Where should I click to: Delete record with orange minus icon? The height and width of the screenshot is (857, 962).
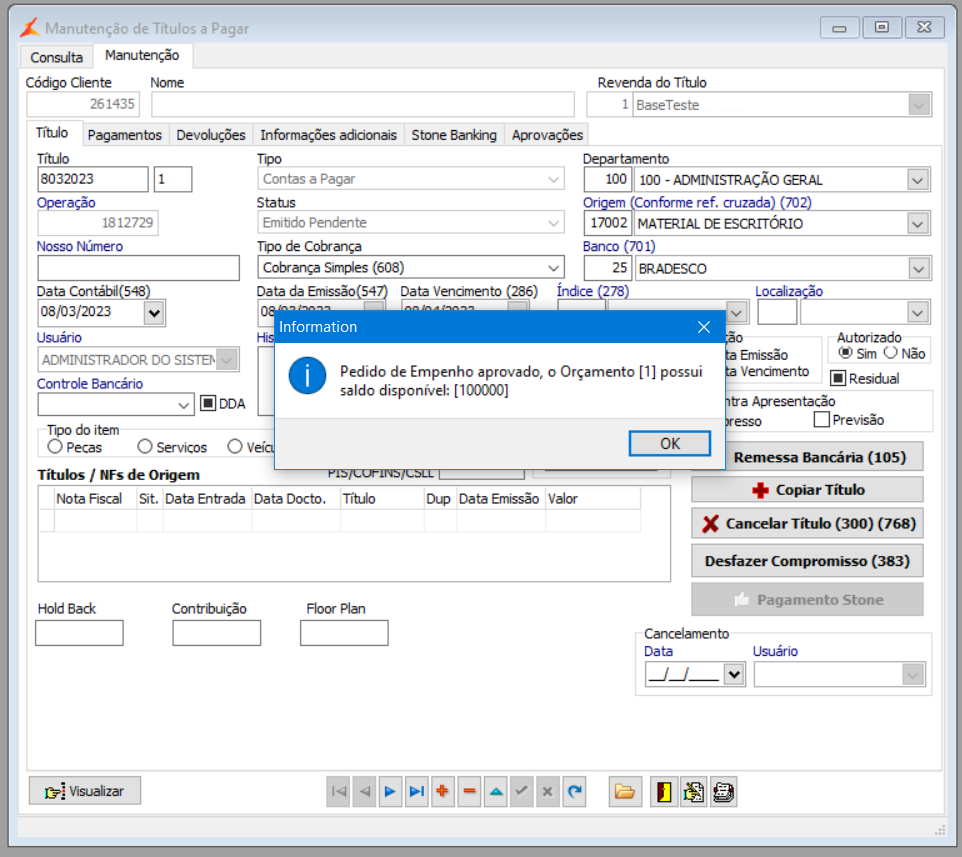[469, 791]
